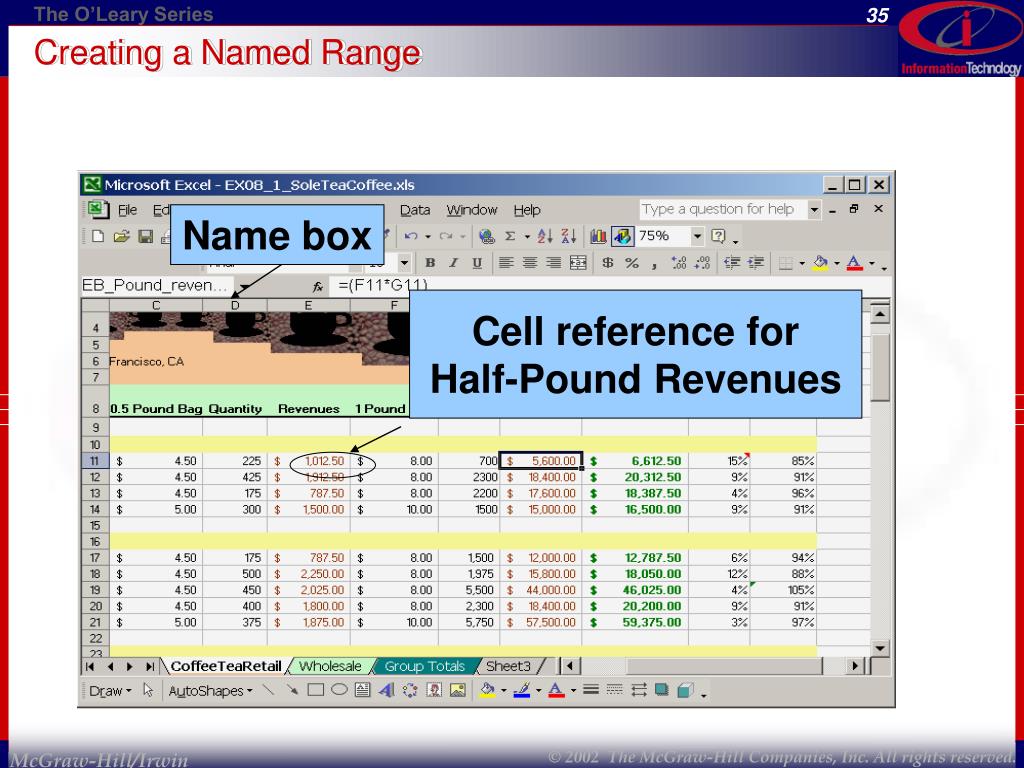Viewport: 1024px width, 768px height.
Task: Click the AutoSum sigma icon
Action: coord(510,237)
